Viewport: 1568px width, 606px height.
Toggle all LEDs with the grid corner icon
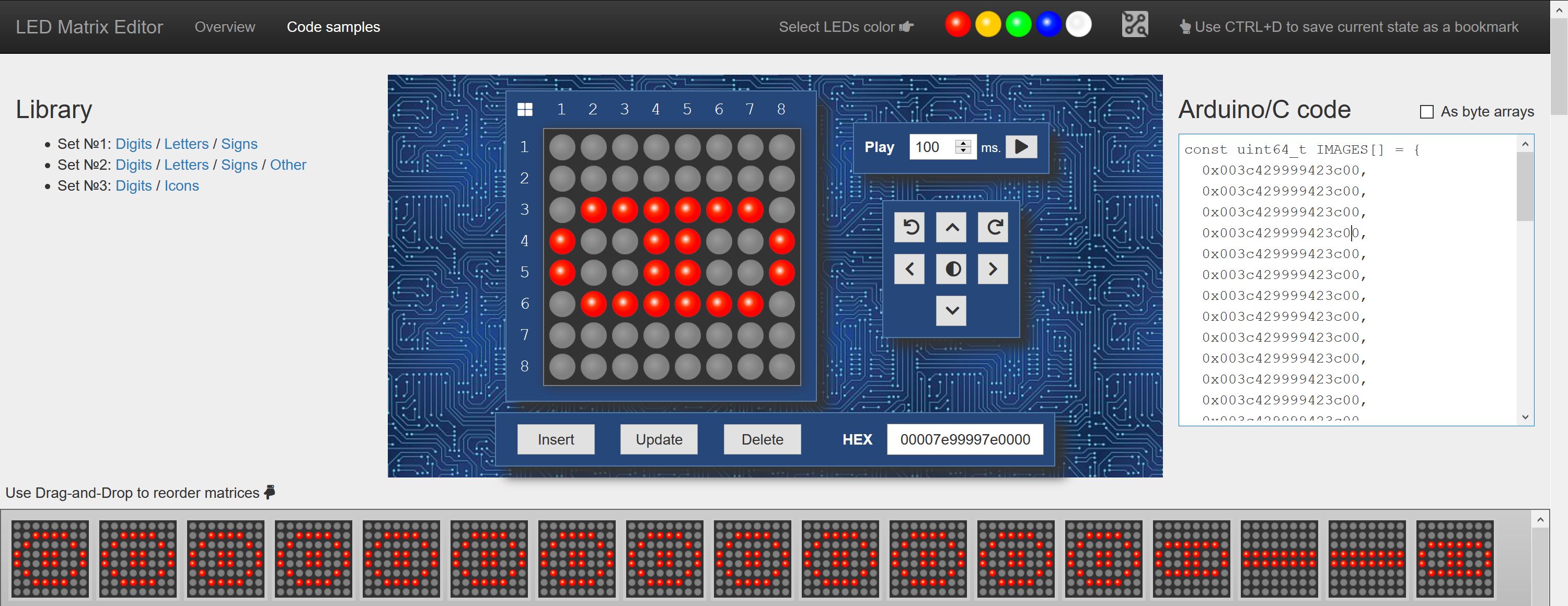(525, 110)
